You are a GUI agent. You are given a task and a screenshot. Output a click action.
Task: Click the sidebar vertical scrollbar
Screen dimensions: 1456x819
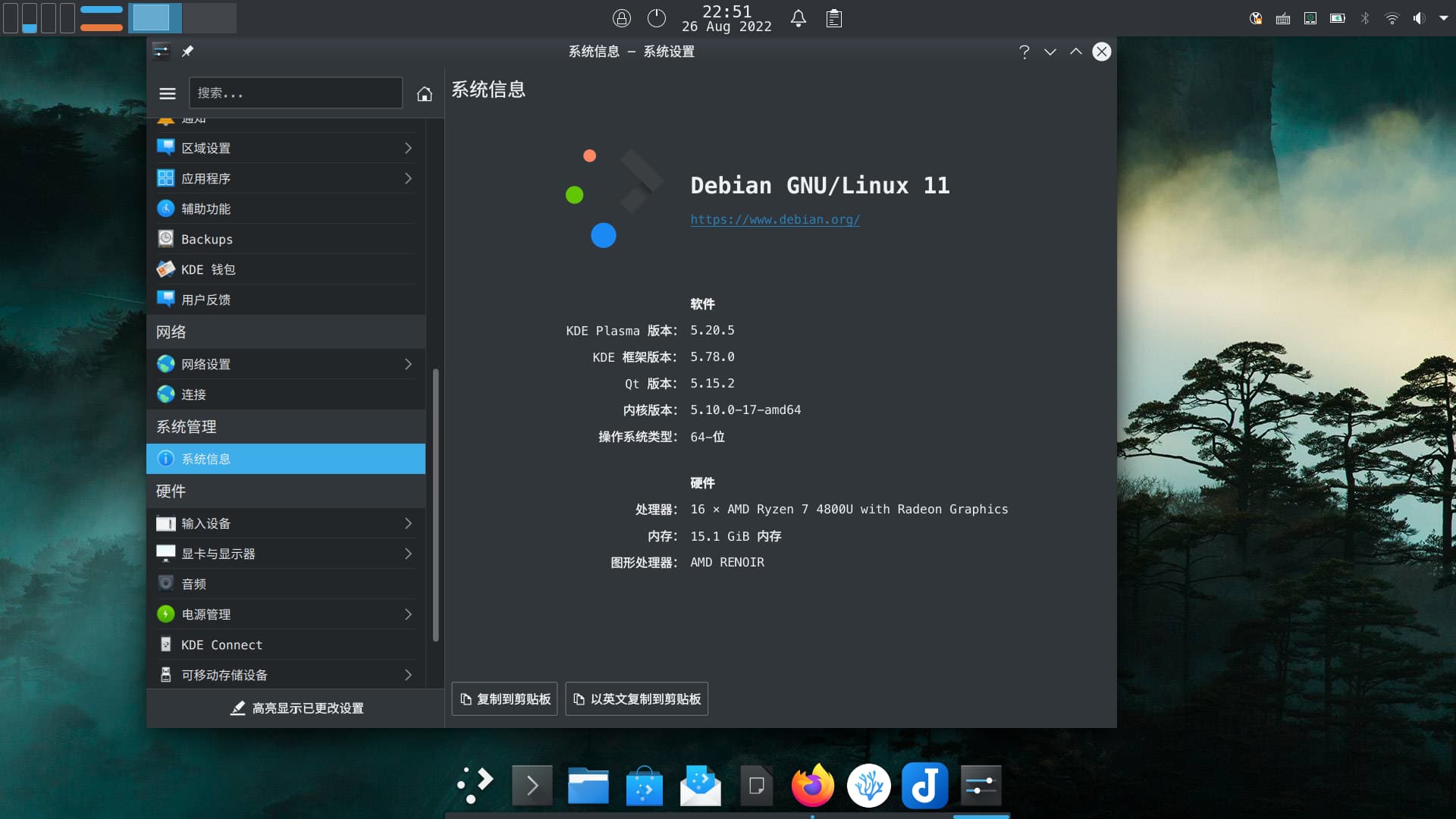[435, 504]
